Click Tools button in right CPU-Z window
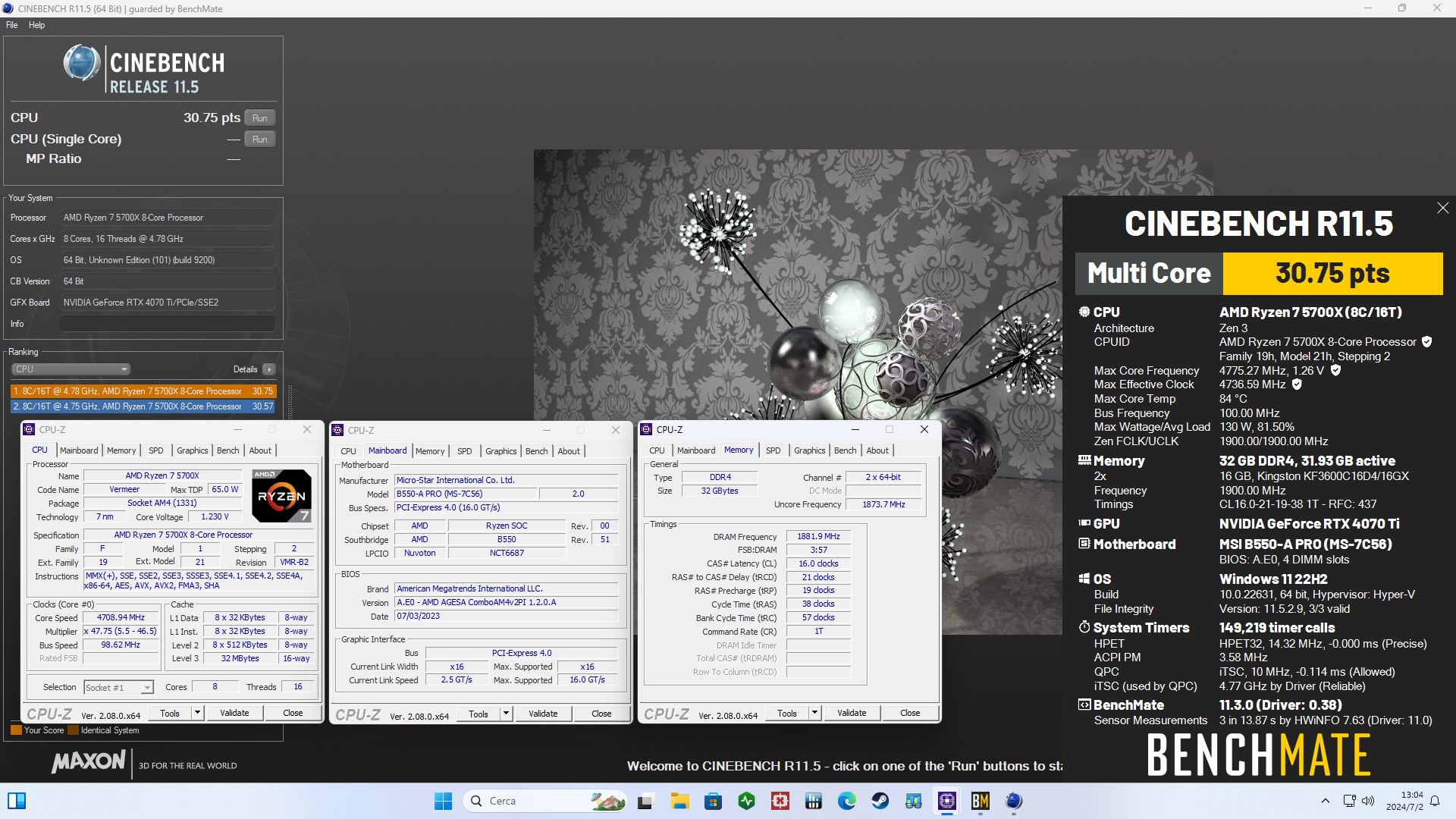 click(787, 713)
